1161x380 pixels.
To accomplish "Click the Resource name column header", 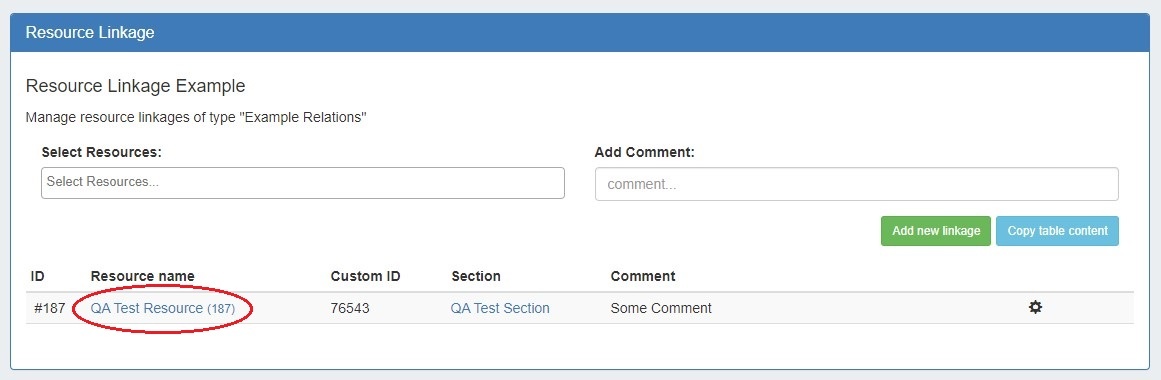I will (x=143, y=276).
